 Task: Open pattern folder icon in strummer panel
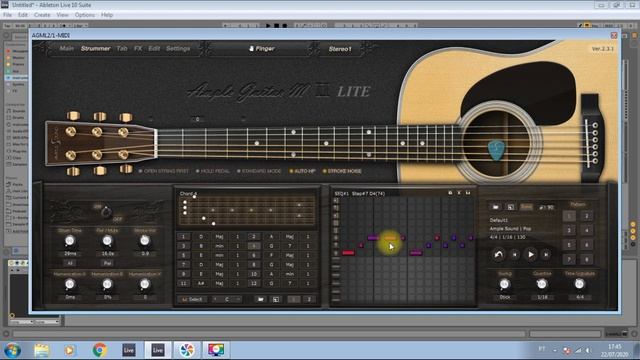[496, 207]
